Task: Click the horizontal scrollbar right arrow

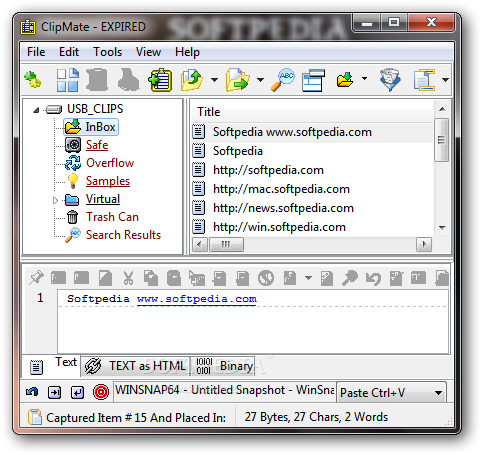Action: point(424,245)
